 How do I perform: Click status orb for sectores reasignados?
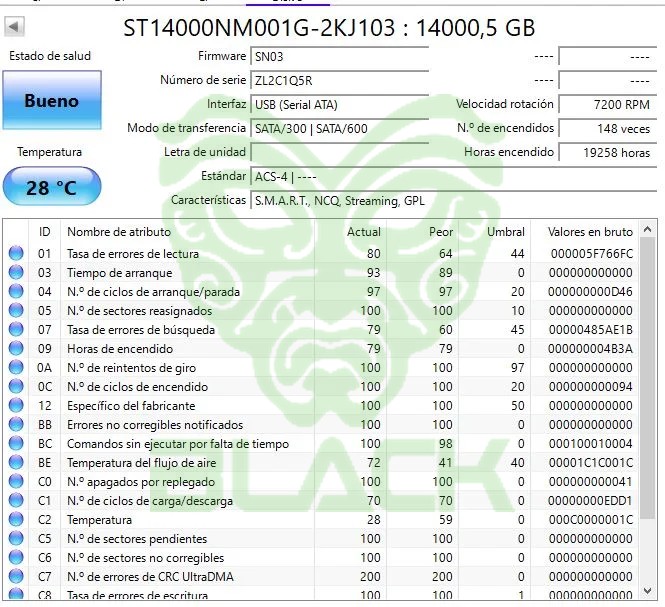tap(16, 310)
